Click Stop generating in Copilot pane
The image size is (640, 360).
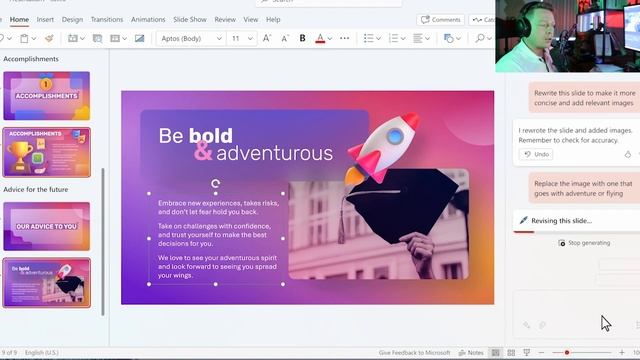[584, 243]
